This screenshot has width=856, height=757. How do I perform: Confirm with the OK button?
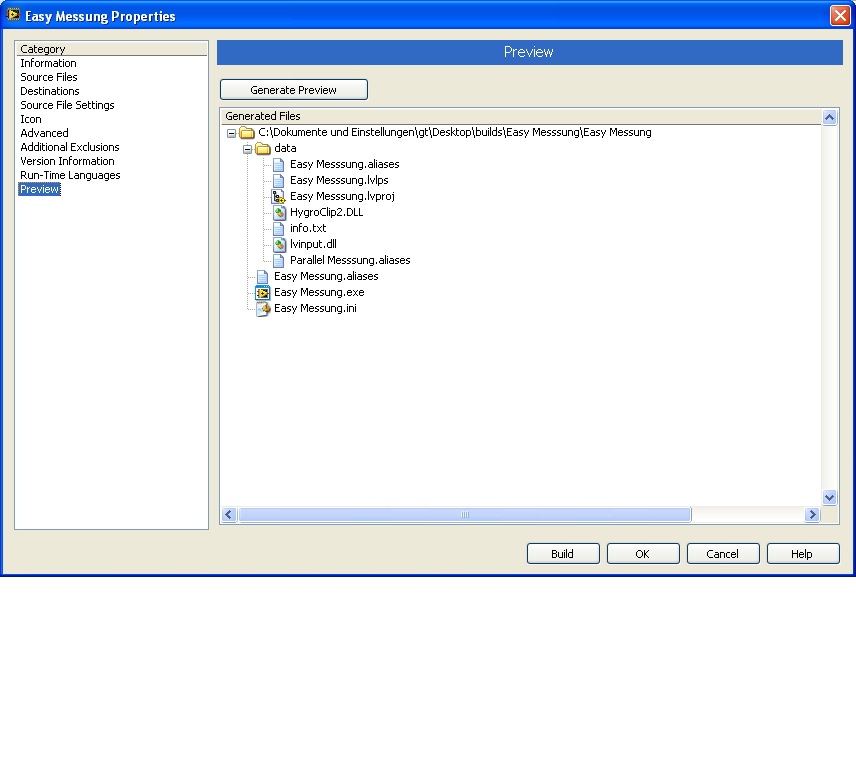point(643,553)
